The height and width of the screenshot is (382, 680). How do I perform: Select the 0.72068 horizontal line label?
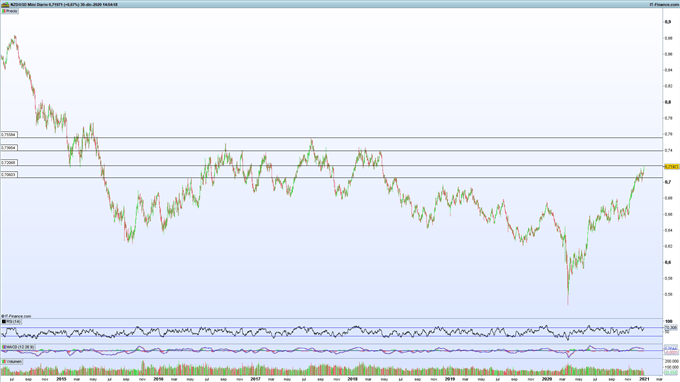9,163
